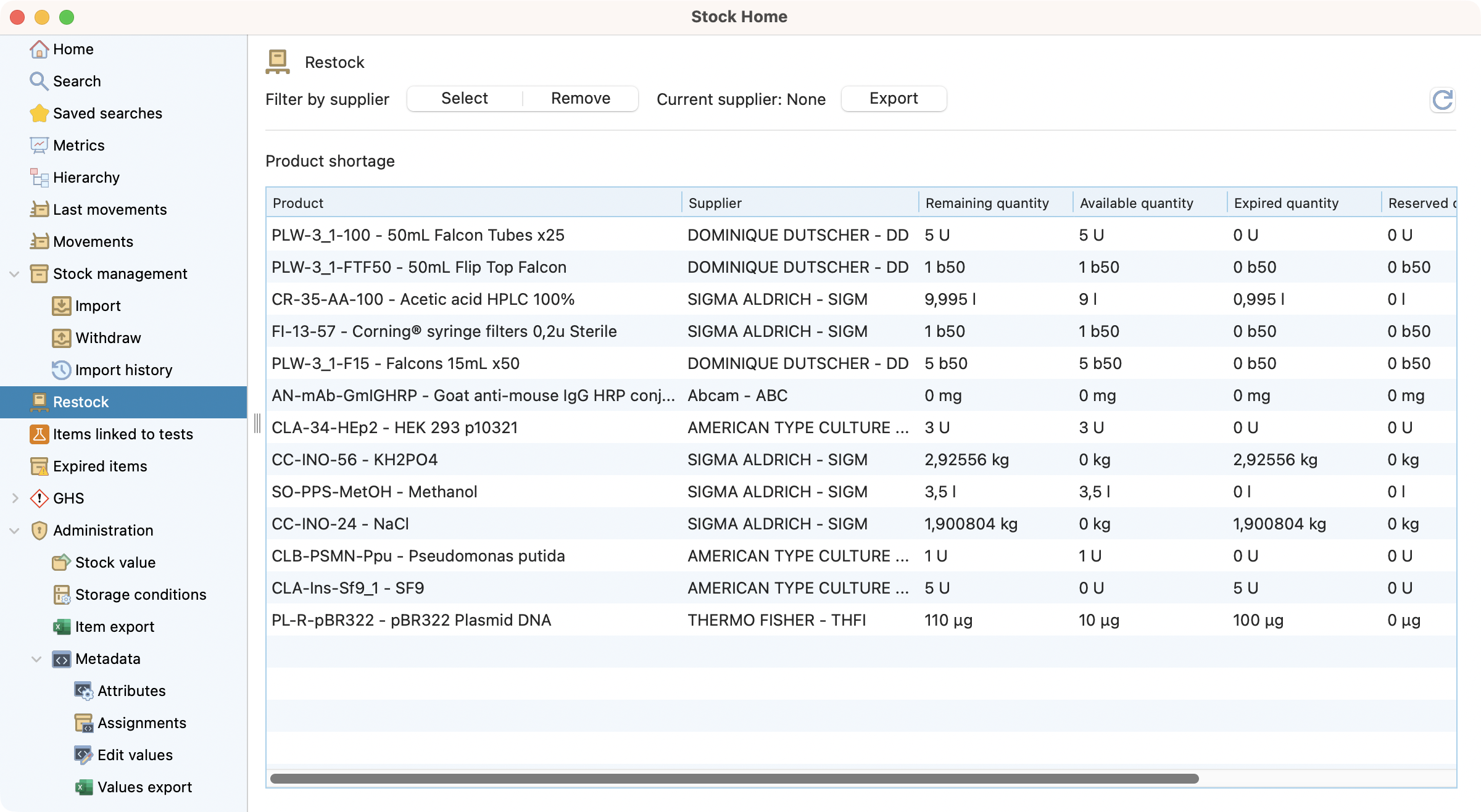
Task: Expand the GHS tree node
Action: point(15,499)
